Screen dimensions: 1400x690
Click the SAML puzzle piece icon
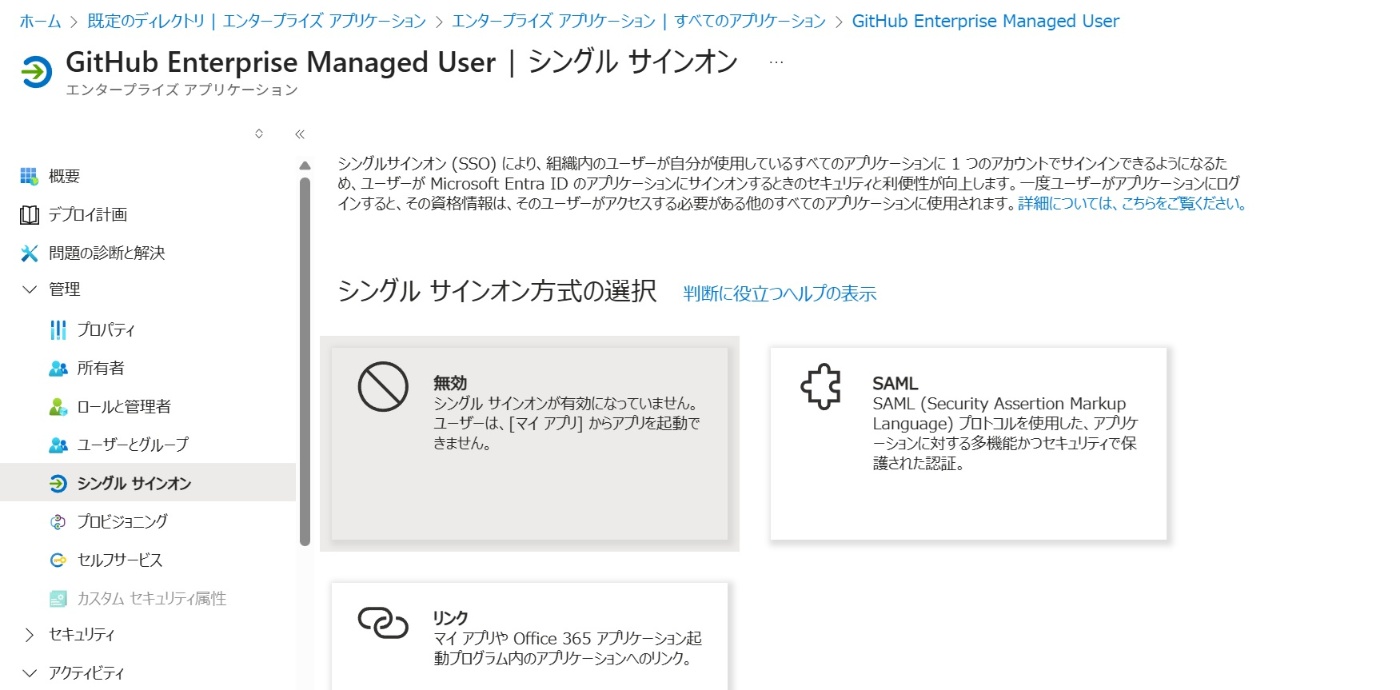tap(821, 387)
